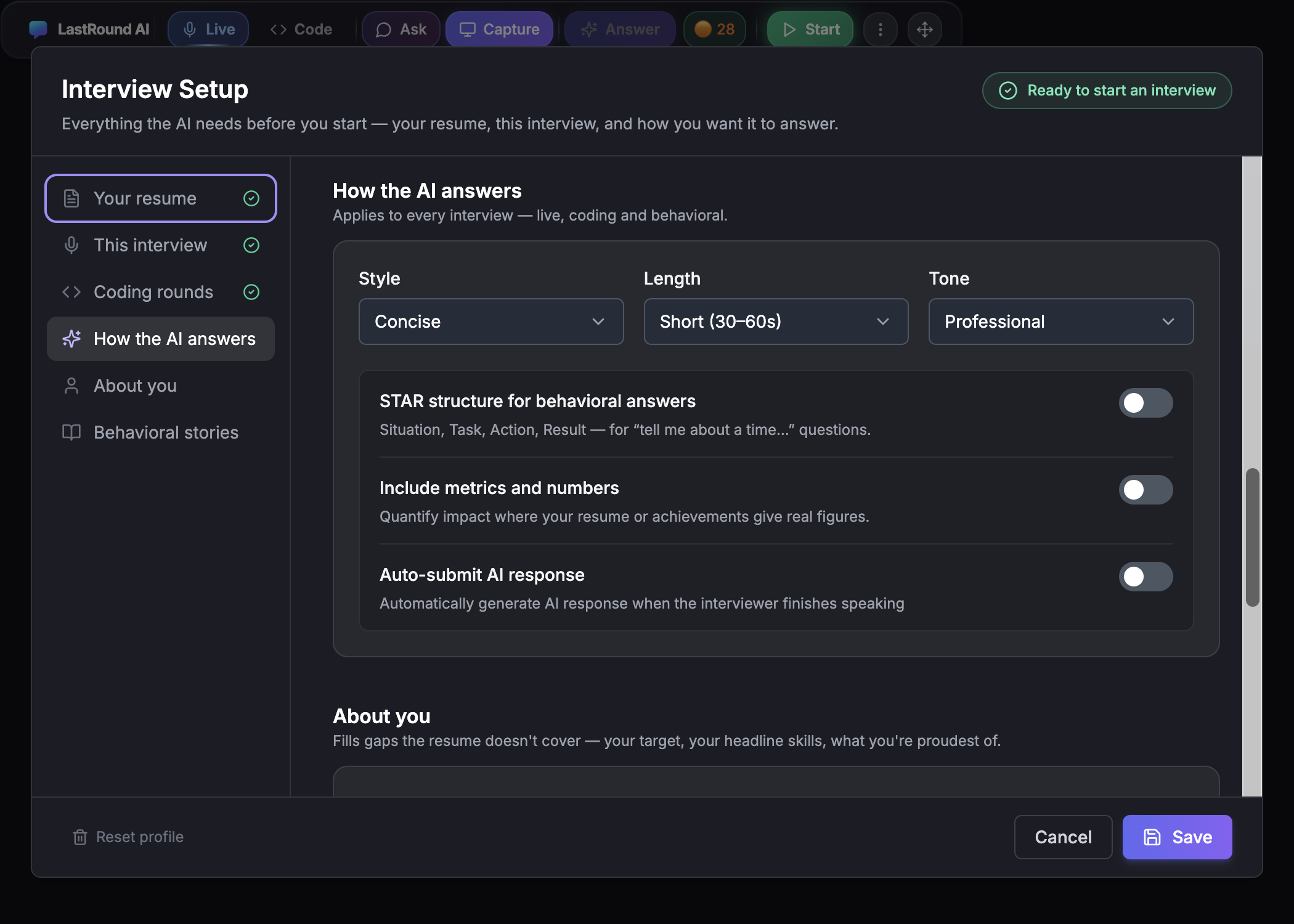Go to This interview section

[161, 245]
